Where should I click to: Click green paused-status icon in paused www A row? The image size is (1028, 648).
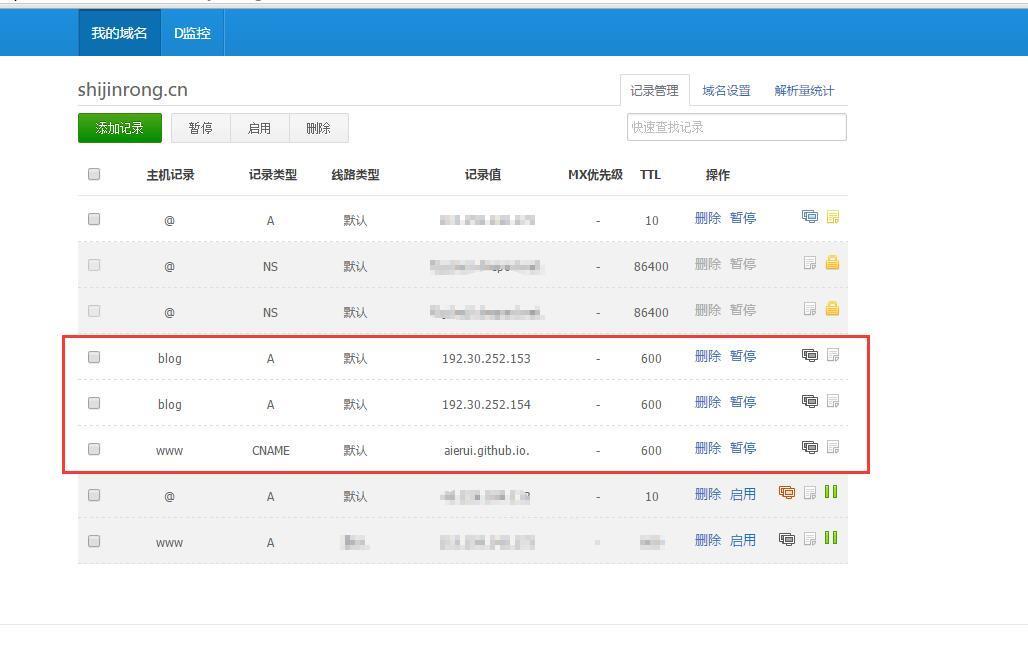pyautogui.click(x=831, y=538)
